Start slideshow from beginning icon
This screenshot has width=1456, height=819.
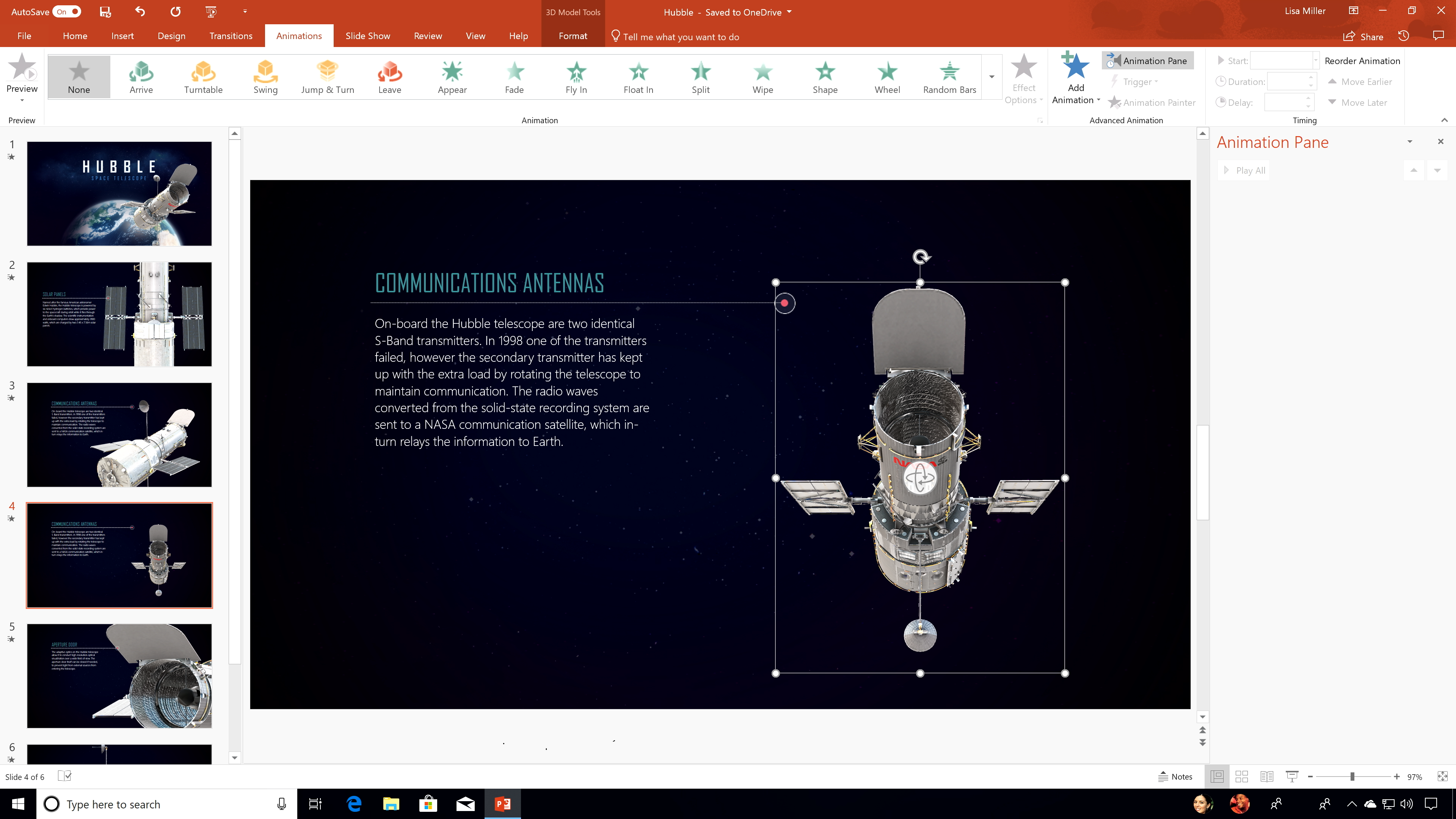pyautogui.click(x=211, y=11)
